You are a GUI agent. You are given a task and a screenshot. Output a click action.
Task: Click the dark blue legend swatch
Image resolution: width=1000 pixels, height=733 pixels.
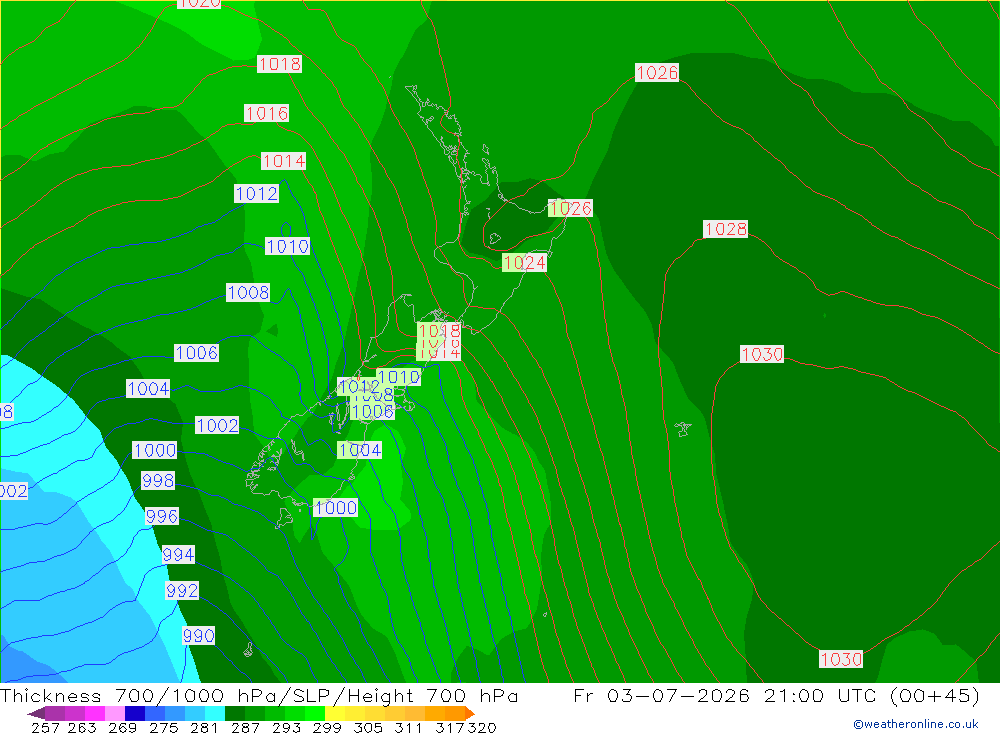coord(135,713)
